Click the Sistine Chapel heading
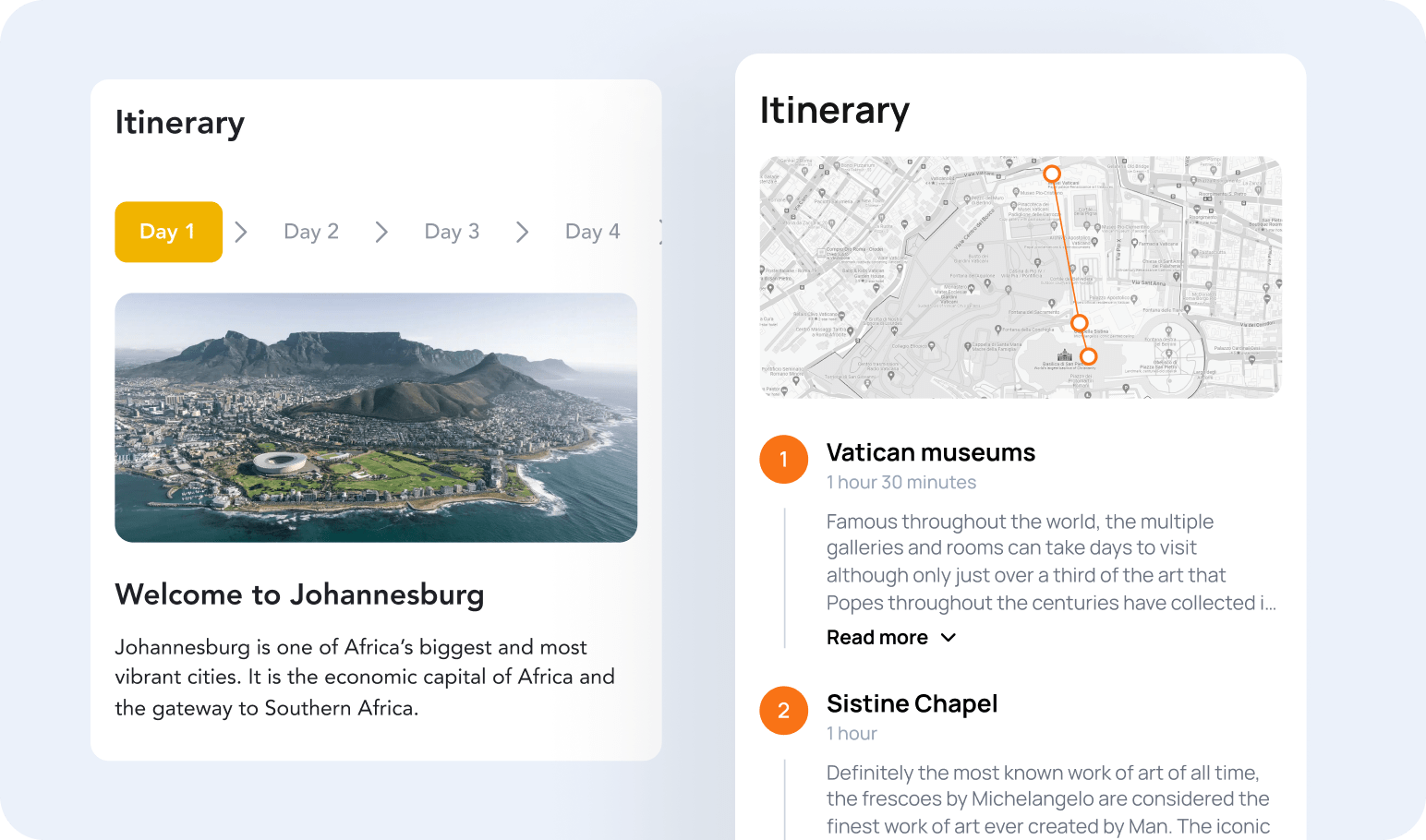This screenshot has width=1426, height=840. point(912,703)
